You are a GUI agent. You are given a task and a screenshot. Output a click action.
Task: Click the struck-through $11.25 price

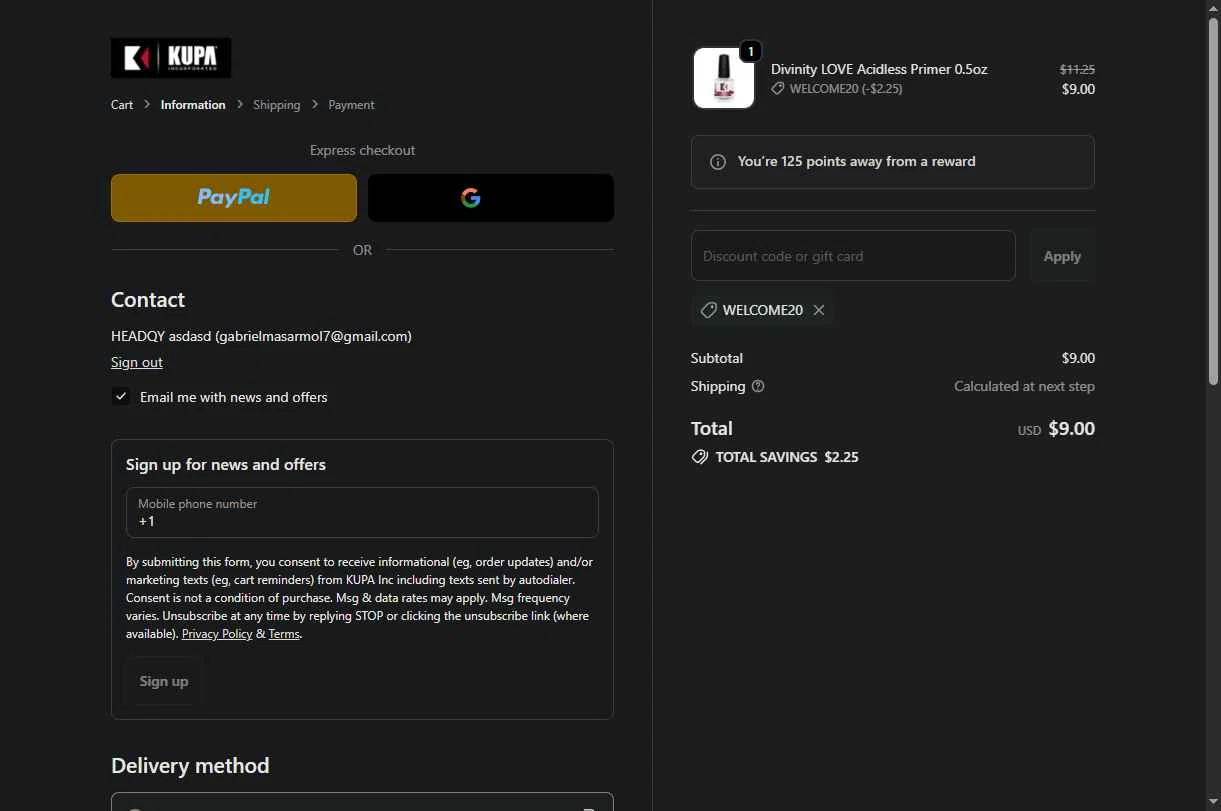click(x=1077, y=70)
